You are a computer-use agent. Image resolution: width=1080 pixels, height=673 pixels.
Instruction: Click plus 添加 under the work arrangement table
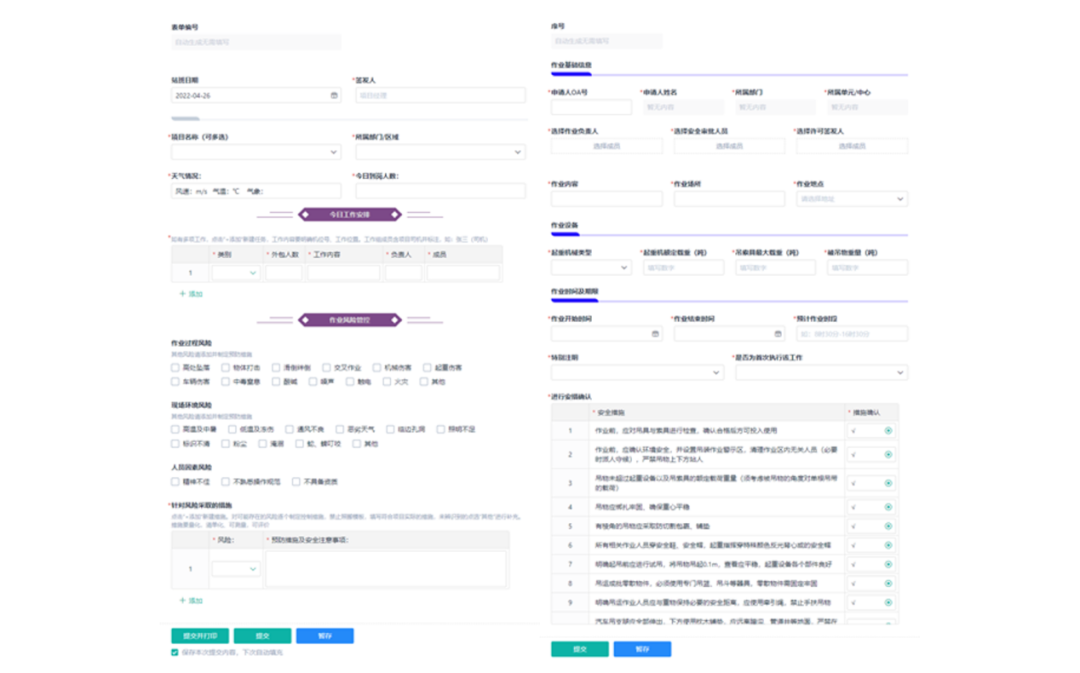tap(190, 294)
